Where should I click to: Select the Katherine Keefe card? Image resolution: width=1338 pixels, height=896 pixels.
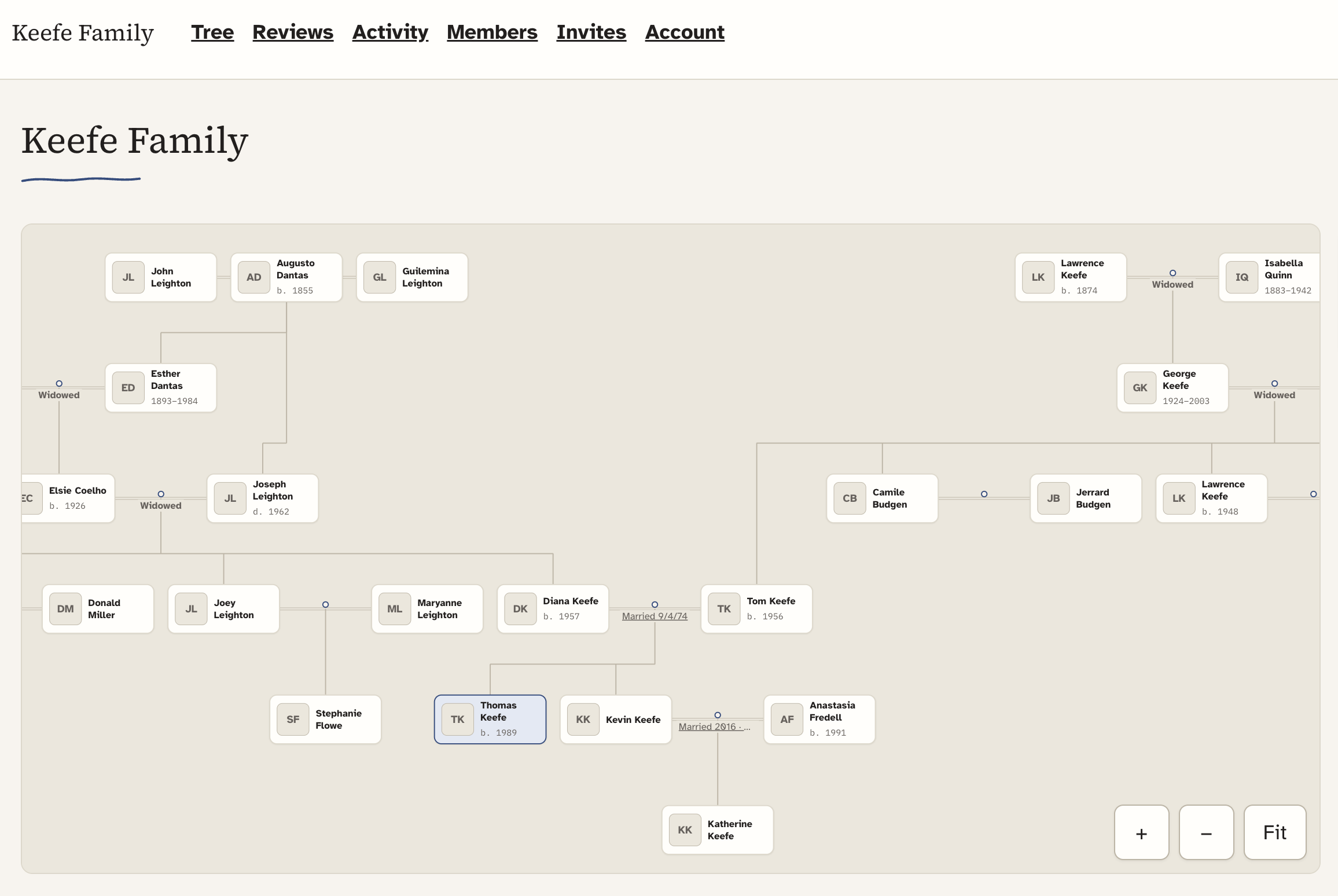(x=718, y=830)
